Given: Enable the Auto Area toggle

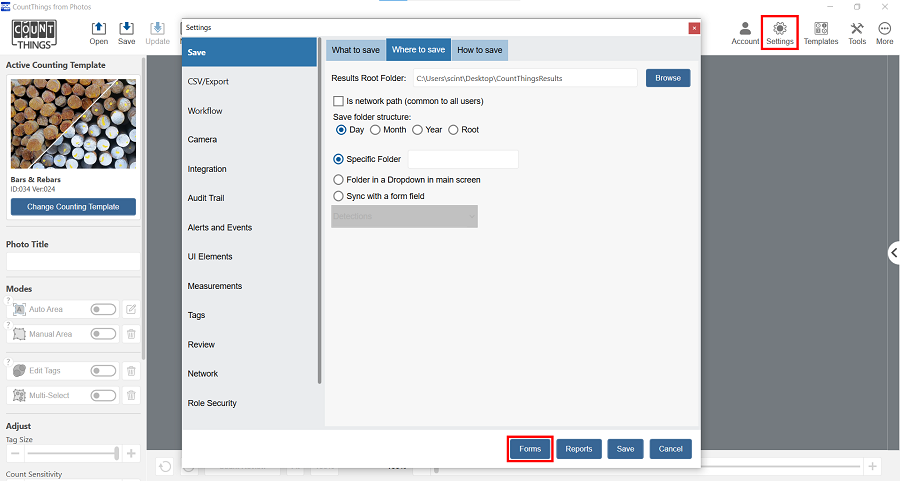Looking at the screenshot, I should coord(102,310).
